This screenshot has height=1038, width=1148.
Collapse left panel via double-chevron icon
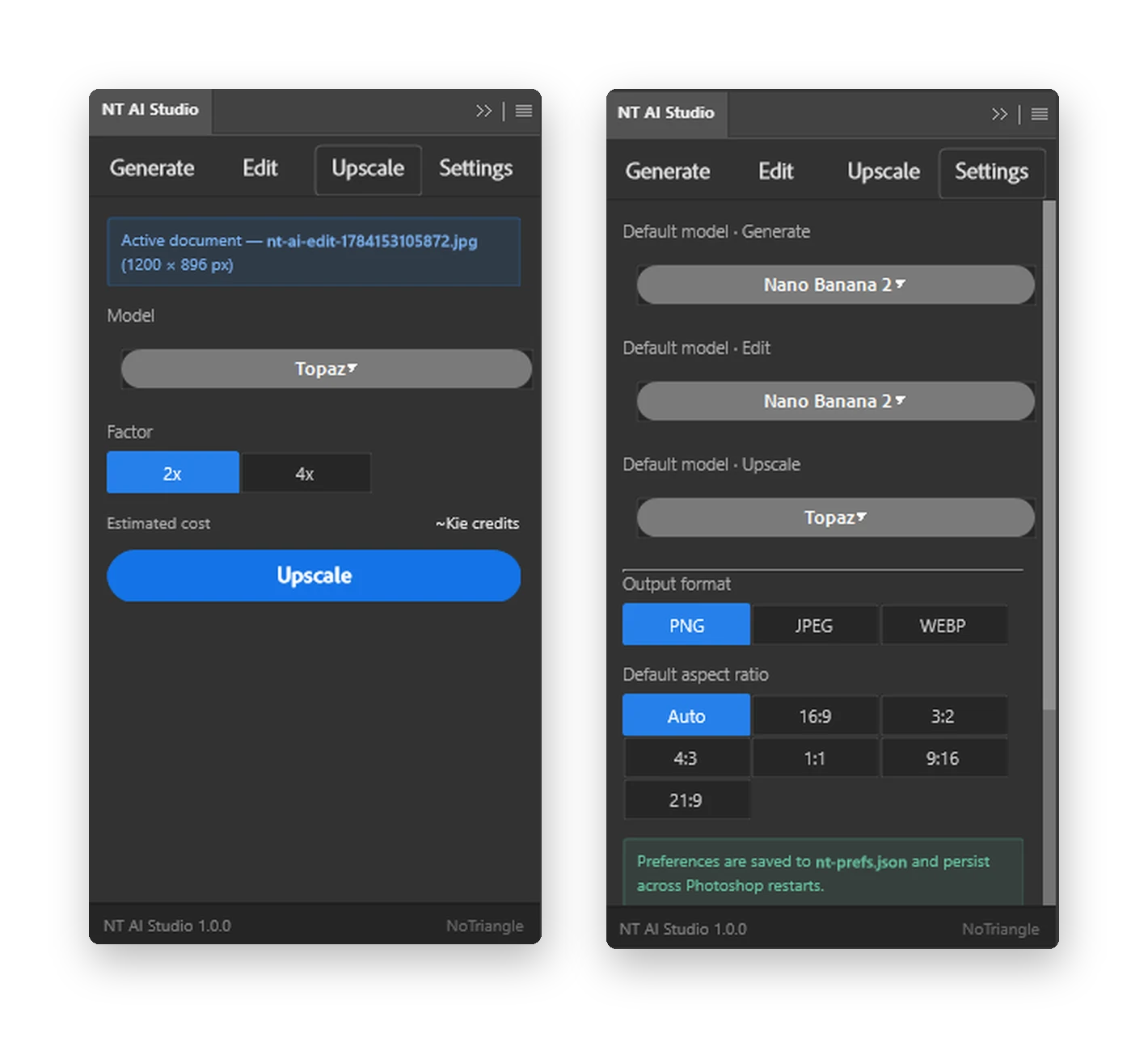(483, 111)
